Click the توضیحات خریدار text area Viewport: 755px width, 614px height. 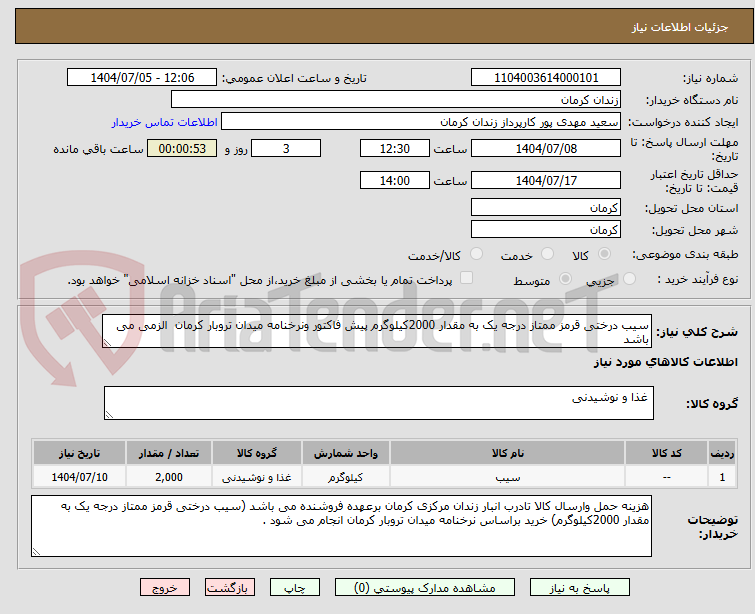[x=341, y=526]
